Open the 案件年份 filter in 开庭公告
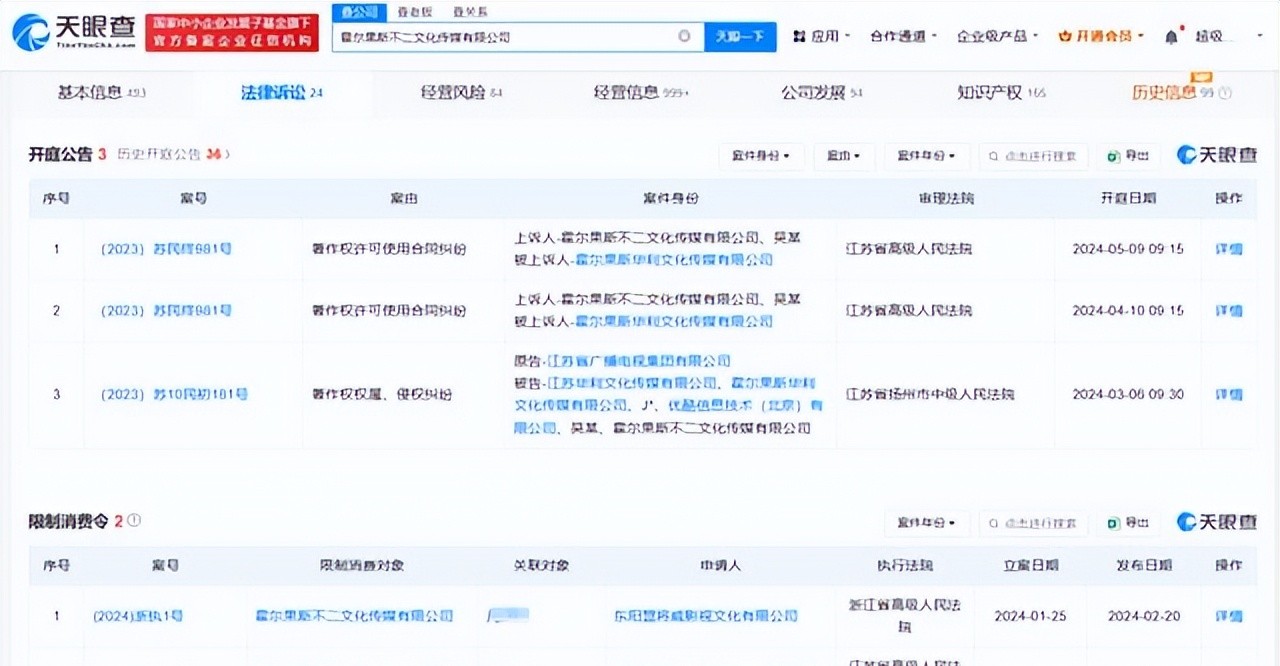1280x666 pixels. 927,156
